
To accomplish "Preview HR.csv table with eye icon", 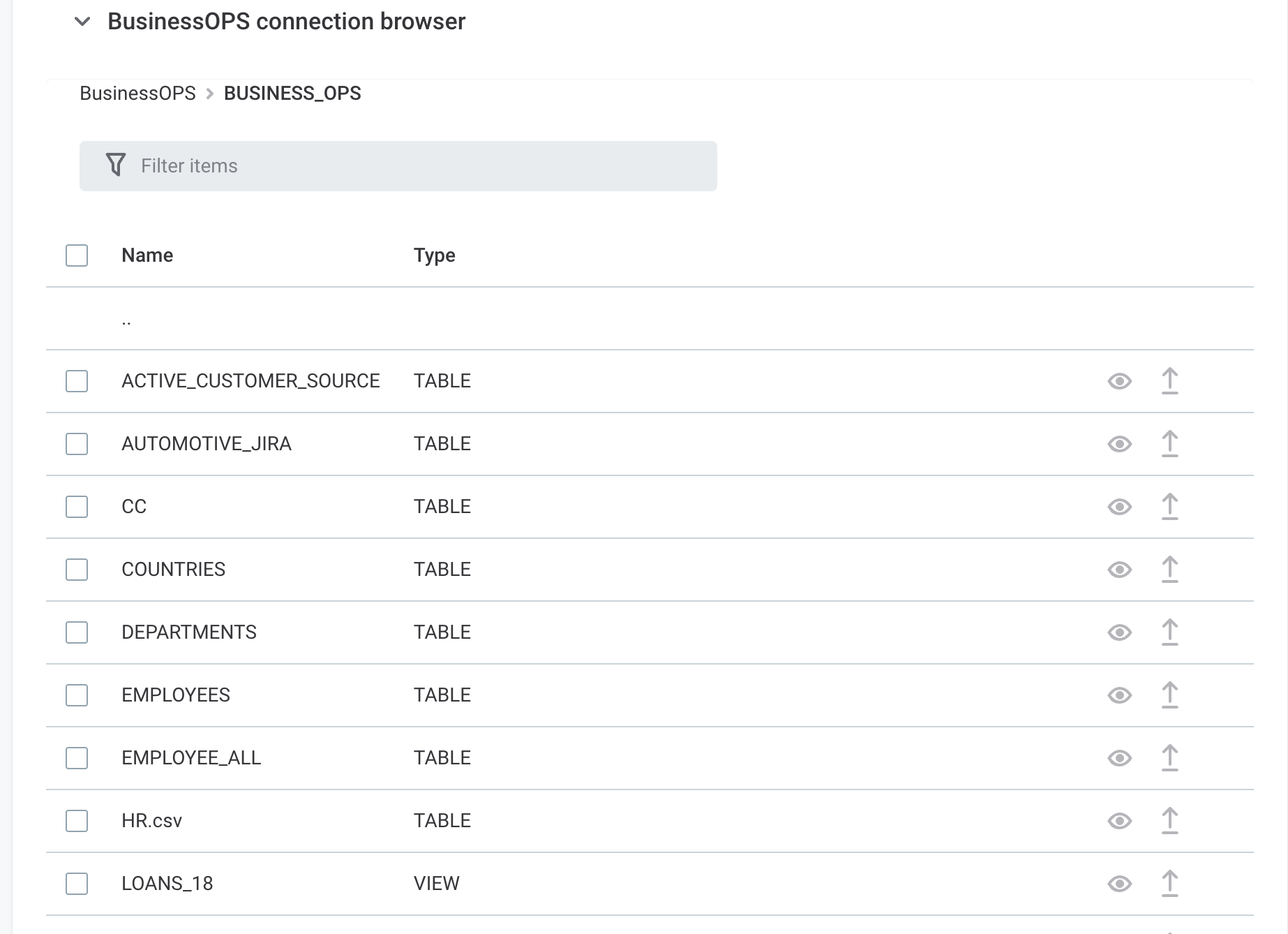I will tap(1119, 821).
